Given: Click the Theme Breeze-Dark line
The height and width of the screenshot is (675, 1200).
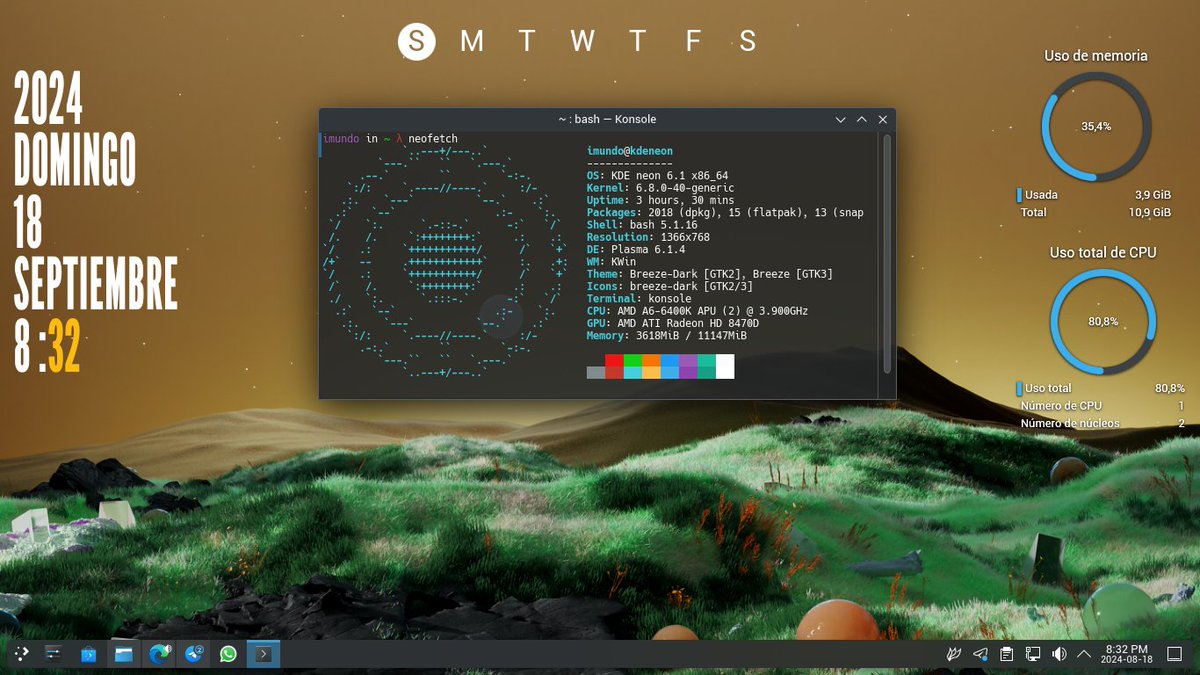Looking at the screenshot, I should (x=710, y=274).
